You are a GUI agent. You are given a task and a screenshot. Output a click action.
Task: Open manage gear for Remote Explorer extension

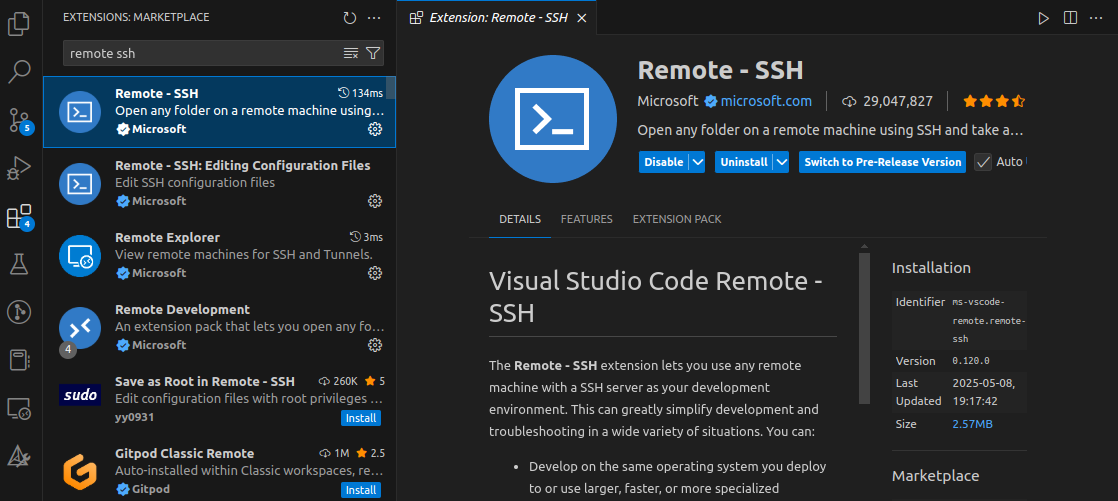pyautogui.click(x=375, y=273)
